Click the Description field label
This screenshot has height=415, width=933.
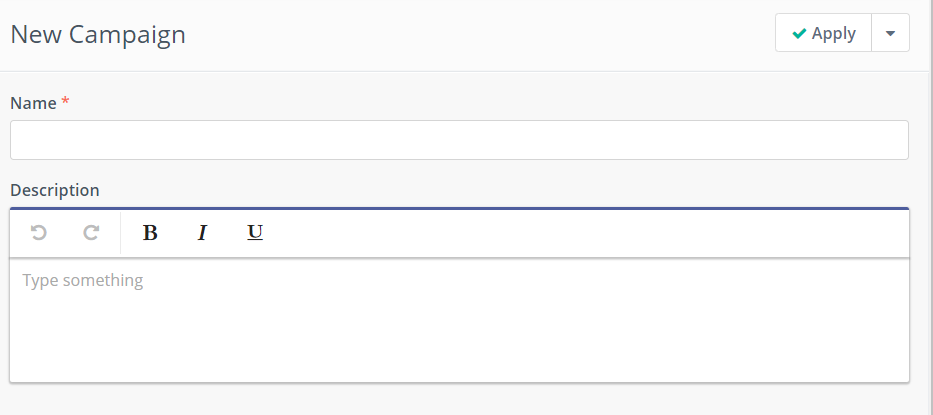pyautogui.click(x=55, y=190)
